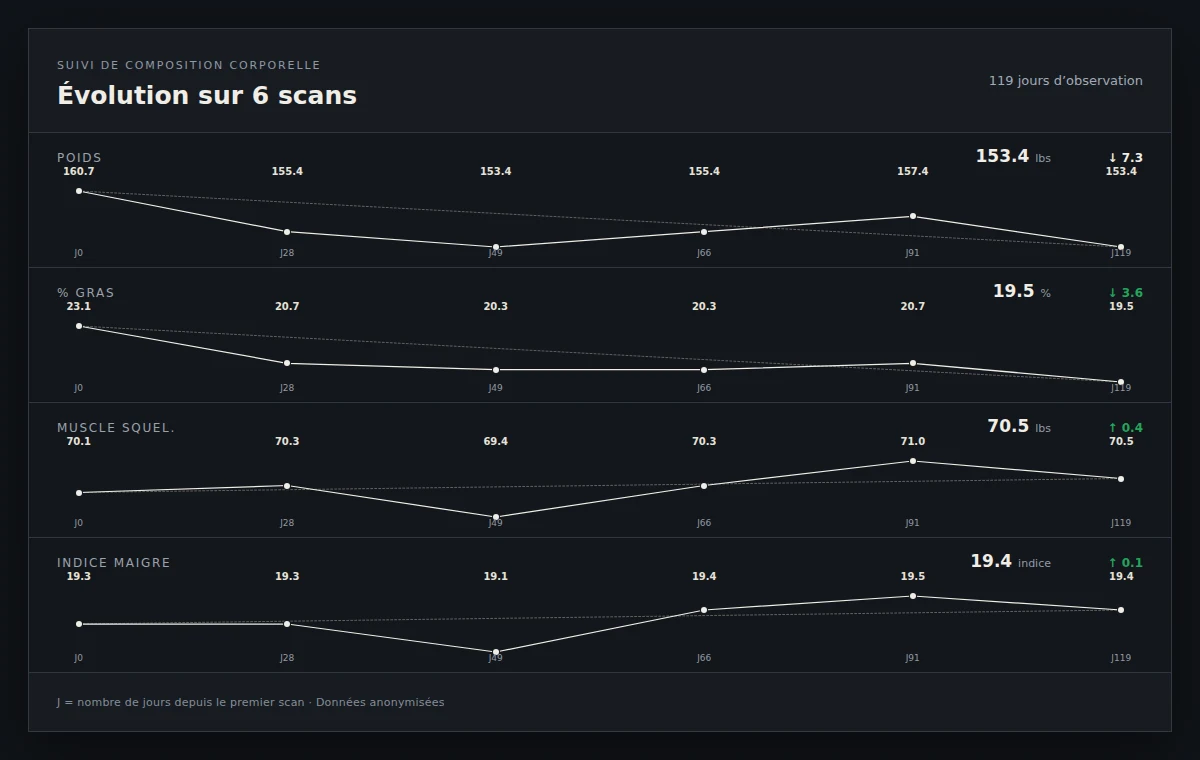1200x760 pixels.
Task: Select the green "↑ 0.4" change
Action: pyautogui.click(x=1125, y=428)
